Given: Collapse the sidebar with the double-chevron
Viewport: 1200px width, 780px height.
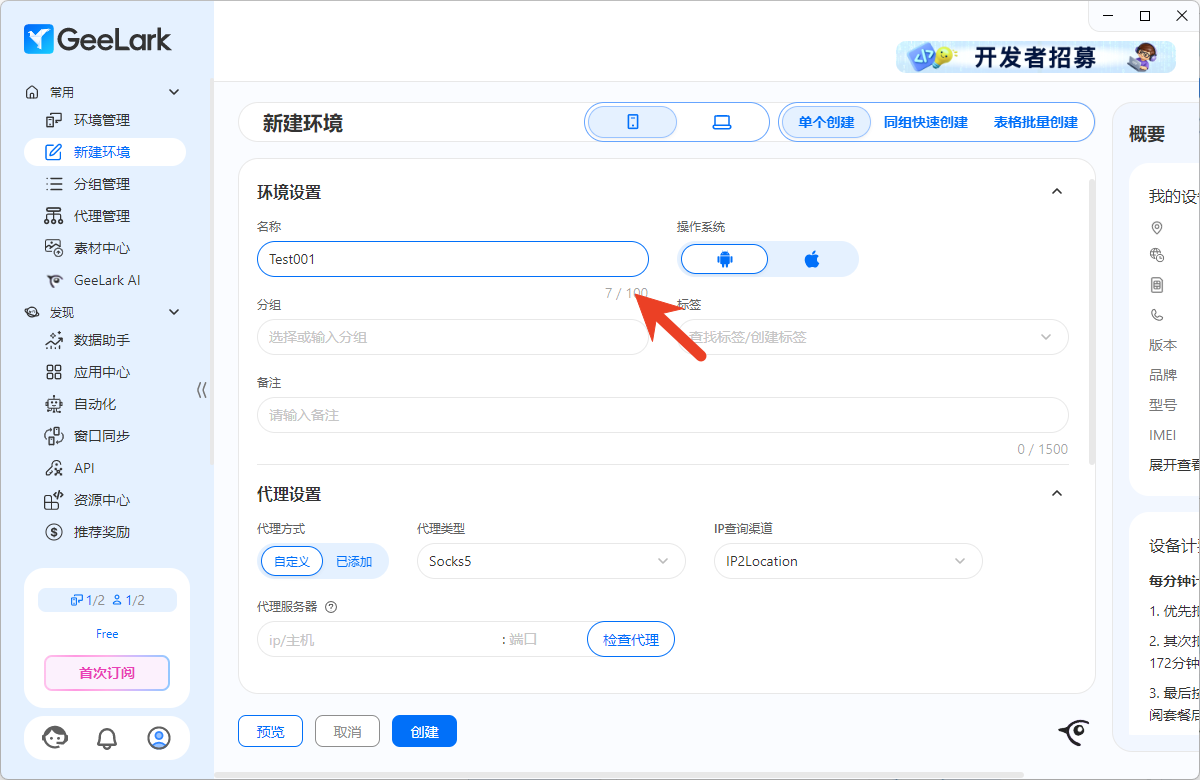Looking at the screenshot, I should coord(201,390).
